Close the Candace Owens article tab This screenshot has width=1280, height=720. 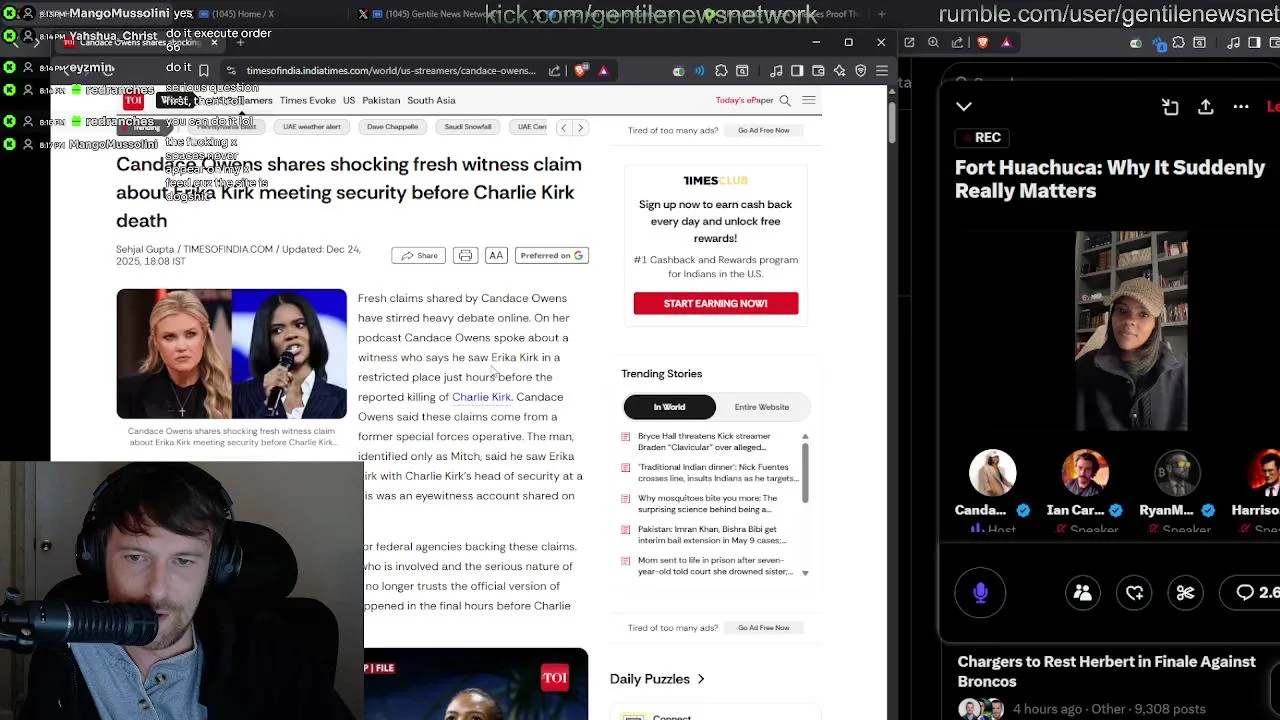[213, 43]
